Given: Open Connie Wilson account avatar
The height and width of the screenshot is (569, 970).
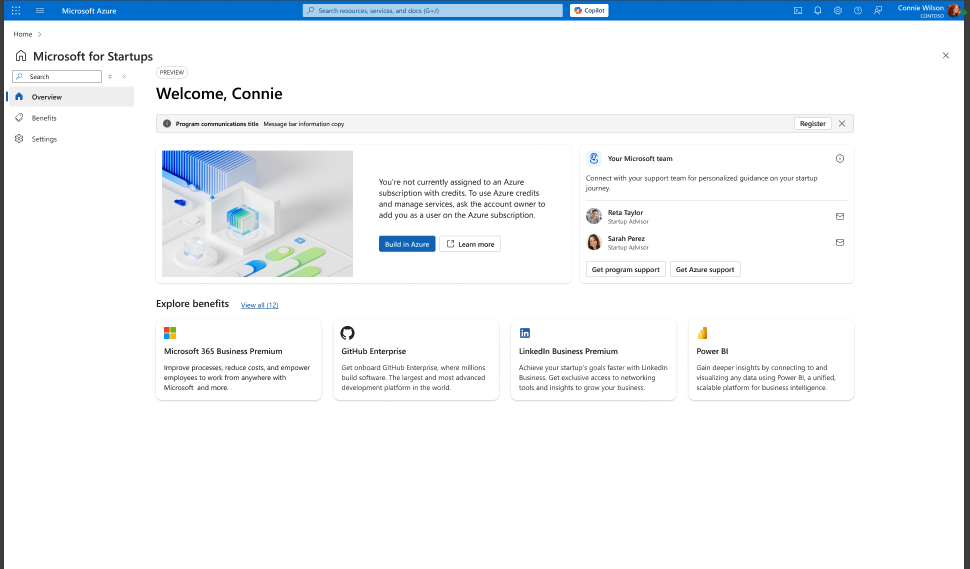Looking at the screenshot, I should point(953,11).
